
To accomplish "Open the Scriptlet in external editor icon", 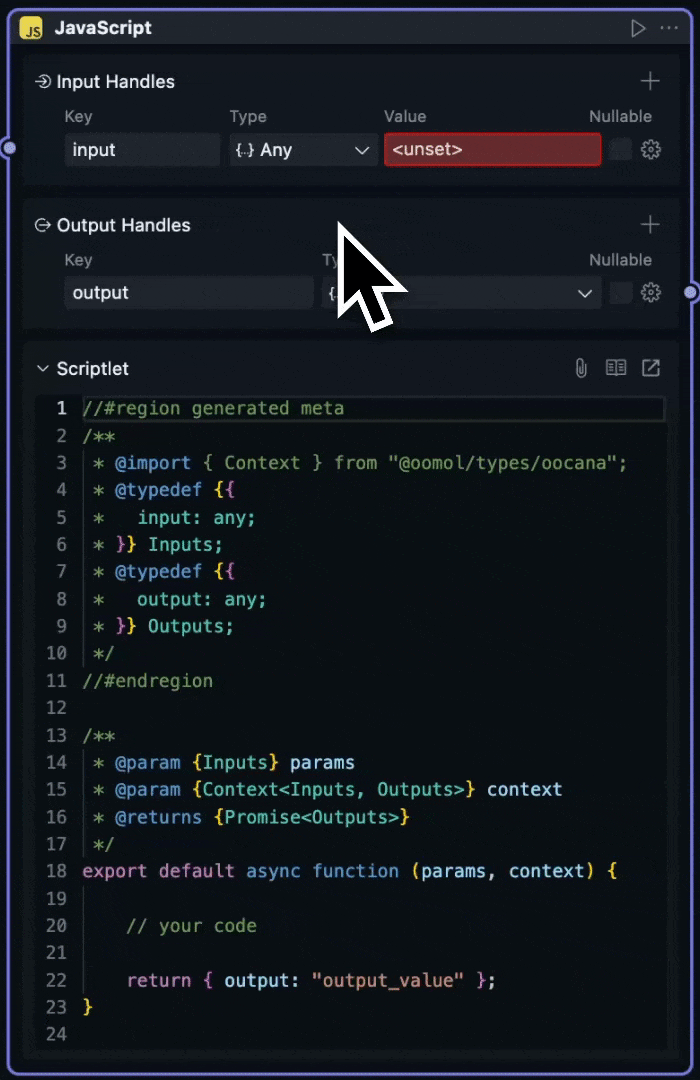I will (x=651, y=369).
